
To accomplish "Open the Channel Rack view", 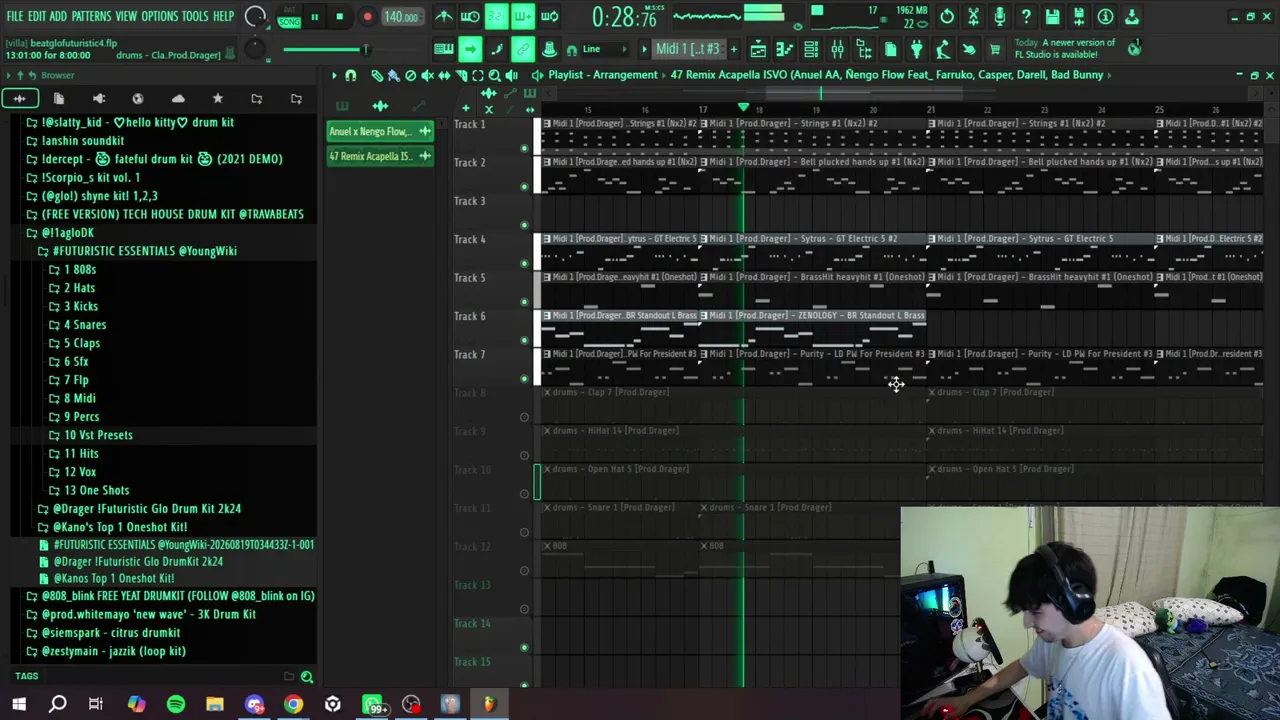I will (x=811, y=49).
